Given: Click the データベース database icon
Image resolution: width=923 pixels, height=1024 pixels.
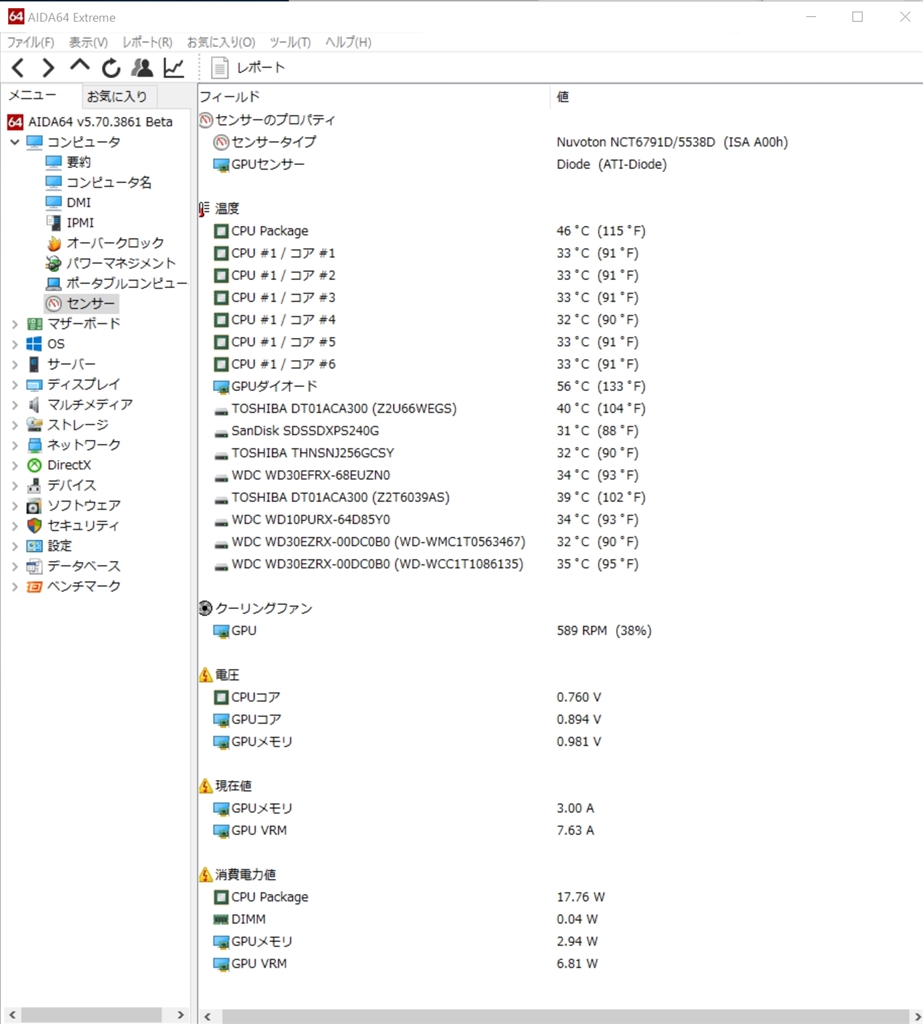Looking at the screenshot, I should 35,566.
